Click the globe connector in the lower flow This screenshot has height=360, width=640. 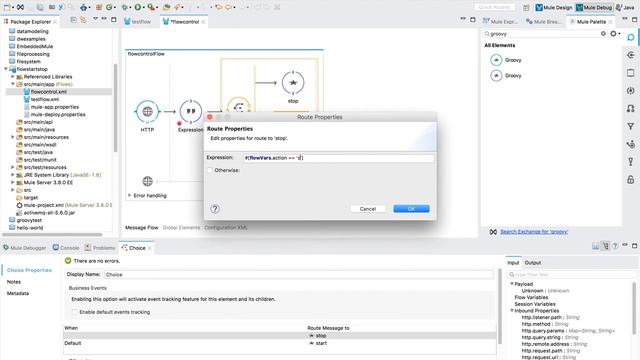pyautogui.click(x=147, y=181)
